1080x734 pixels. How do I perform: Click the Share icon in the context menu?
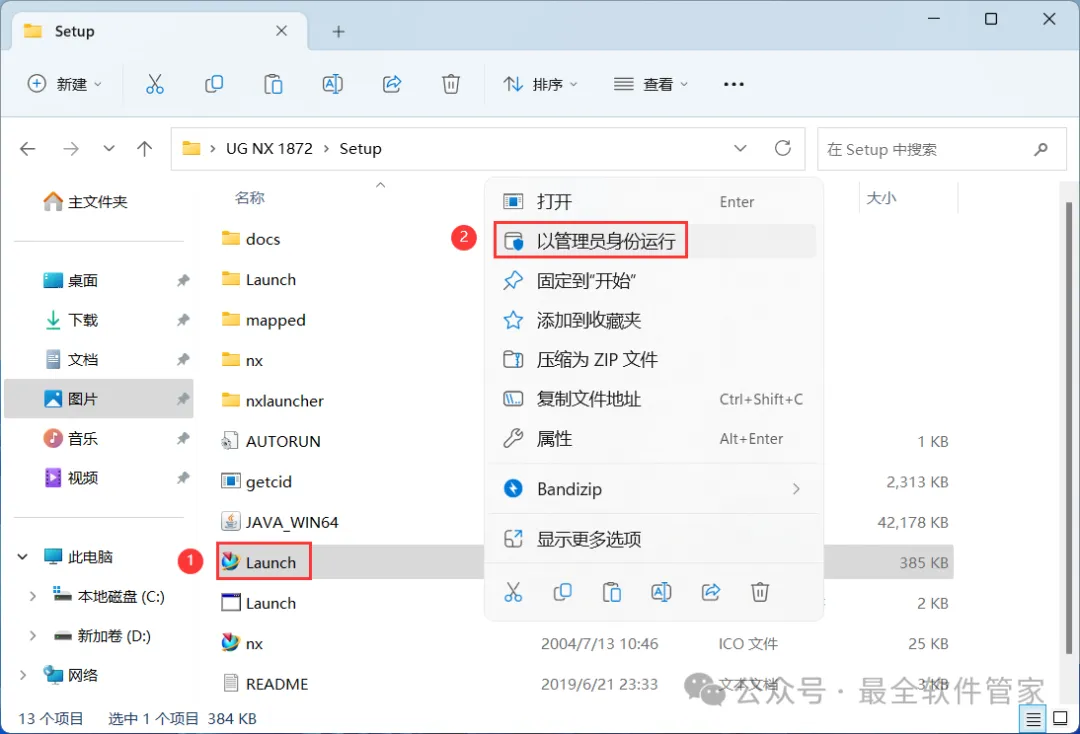click(x=711, y=592)
